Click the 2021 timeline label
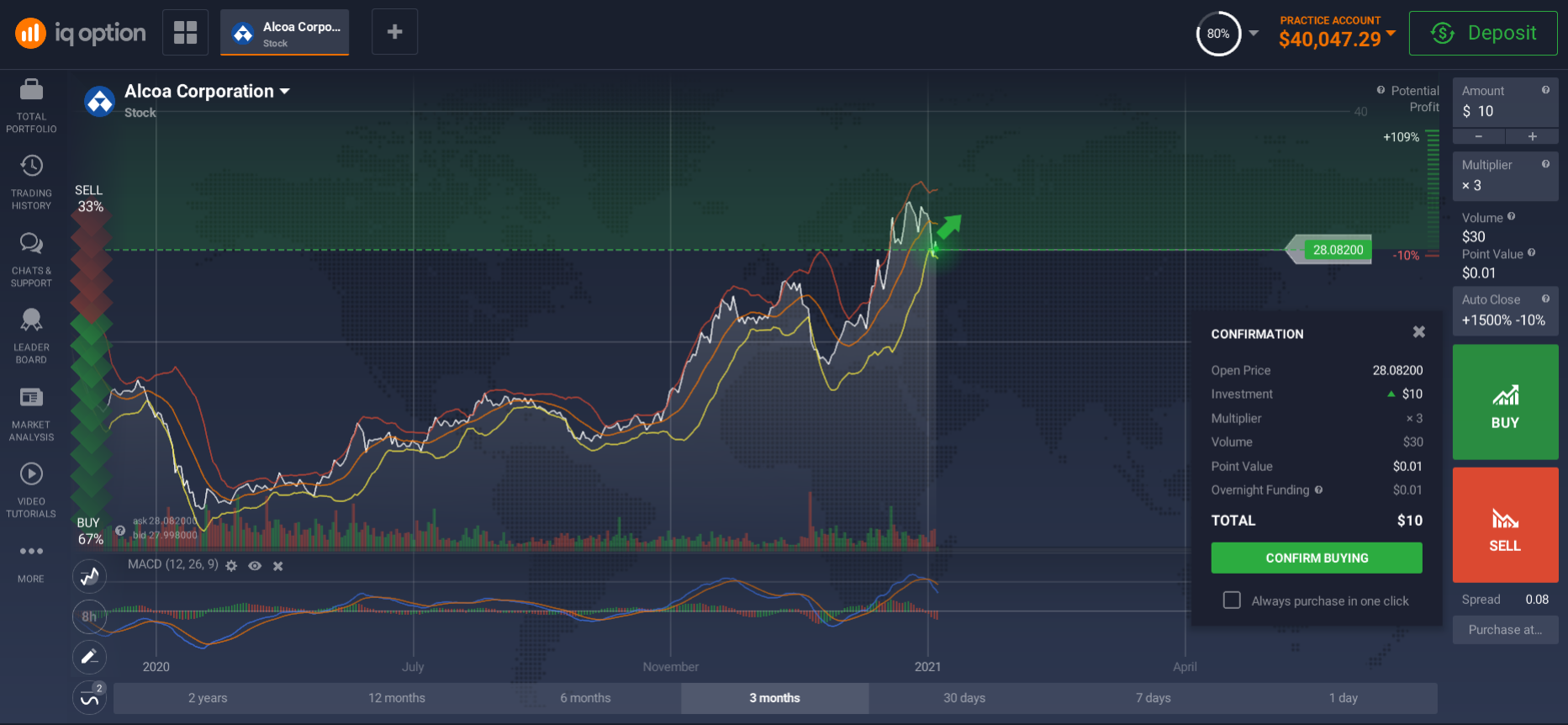This screenshot has height=725, width=1568. (927, 666)
